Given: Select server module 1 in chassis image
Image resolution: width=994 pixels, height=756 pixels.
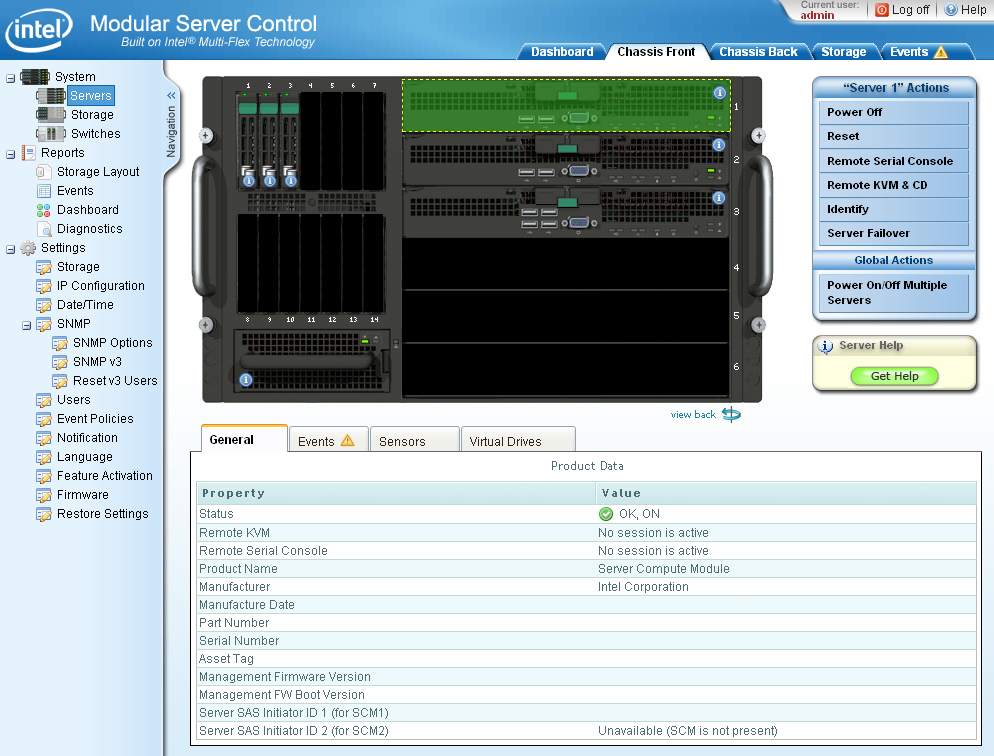Looking at the screenshot, I should pos(566,106).
